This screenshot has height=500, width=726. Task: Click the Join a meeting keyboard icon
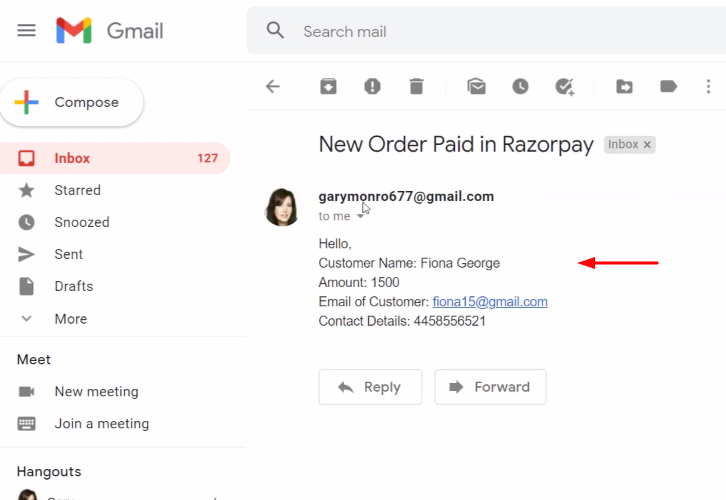tap(26, 424)
